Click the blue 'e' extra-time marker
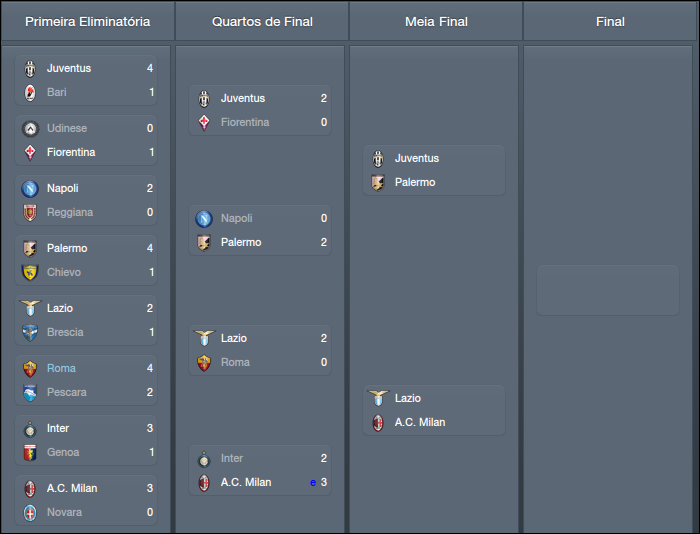 [312, 483]
